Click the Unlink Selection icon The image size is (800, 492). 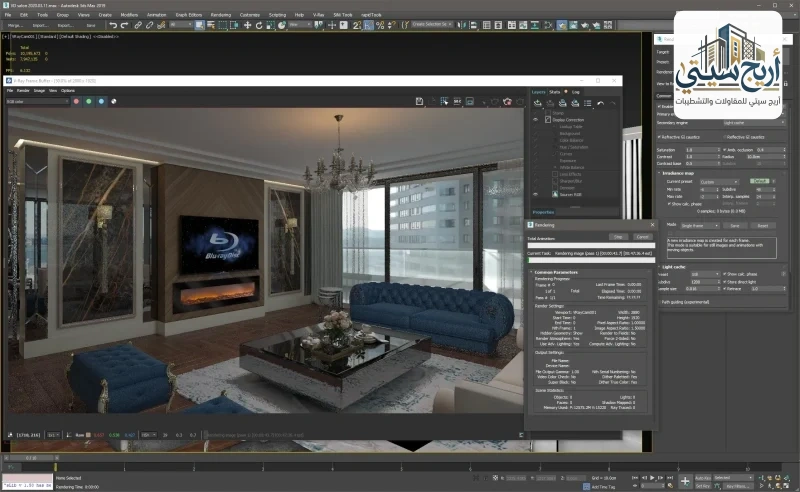(149, 25)
